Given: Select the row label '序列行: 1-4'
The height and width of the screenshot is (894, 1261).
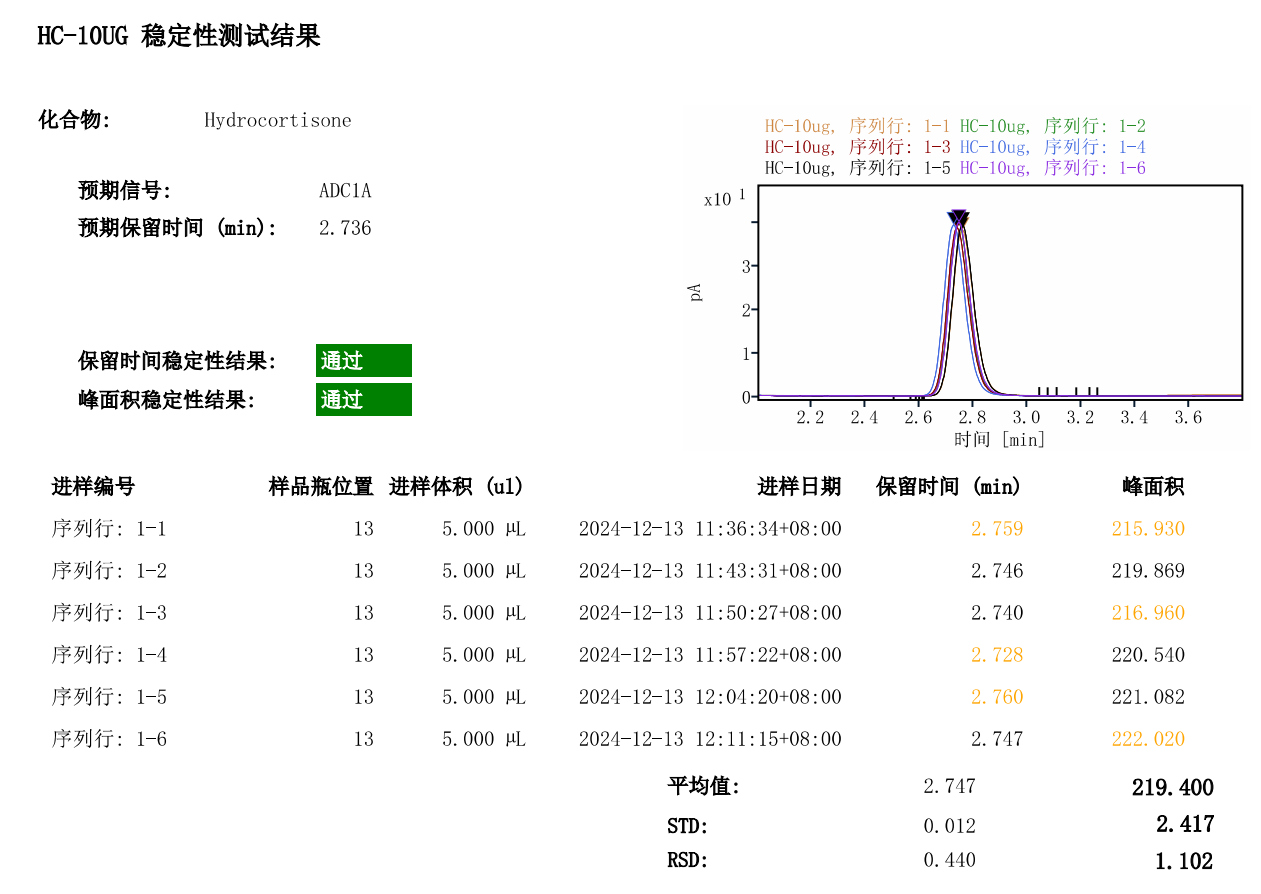Looking at the screenshot, I should coord(109,655).
